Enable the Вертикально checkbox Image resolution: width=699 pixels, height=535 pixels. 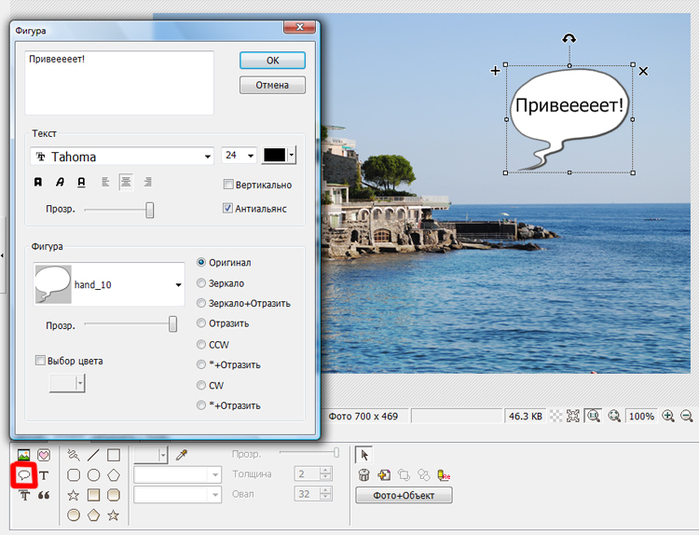[x=228, y=185]
